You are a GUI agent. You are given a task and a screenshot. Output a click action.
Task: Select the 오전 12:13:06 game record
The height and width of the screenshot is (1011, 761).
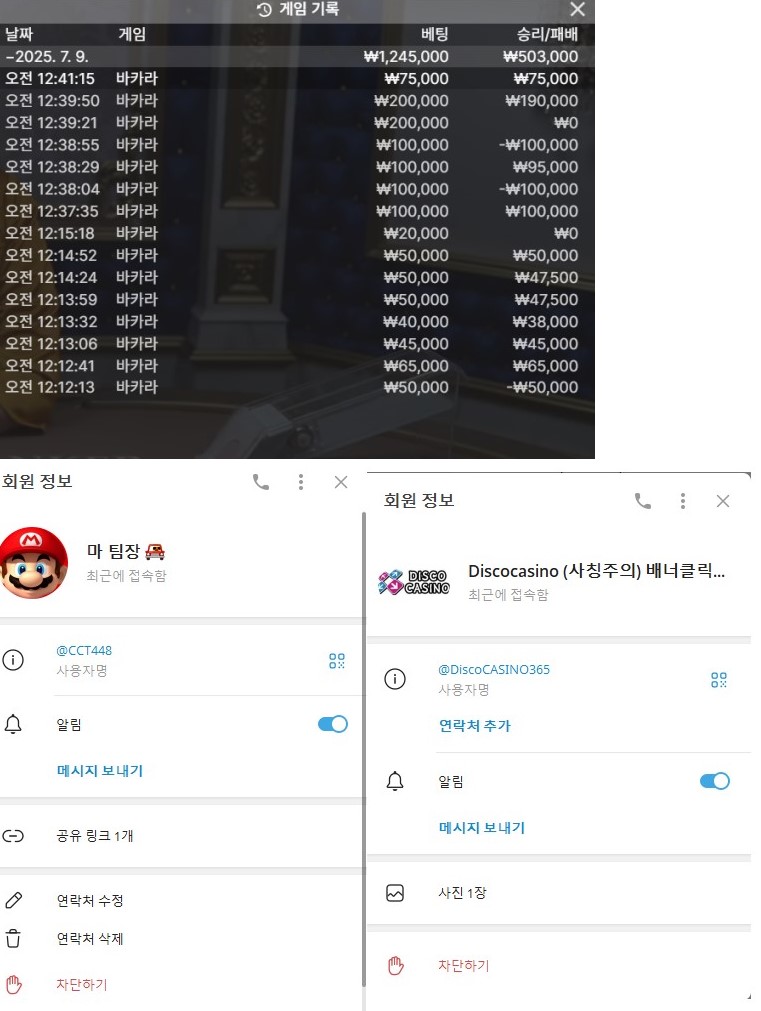coord(297,344)
